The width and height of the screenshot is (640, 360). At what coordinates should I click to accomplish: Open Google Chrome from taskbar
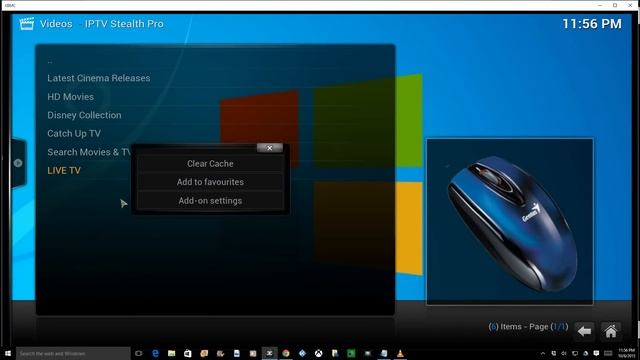pos(286,353)
